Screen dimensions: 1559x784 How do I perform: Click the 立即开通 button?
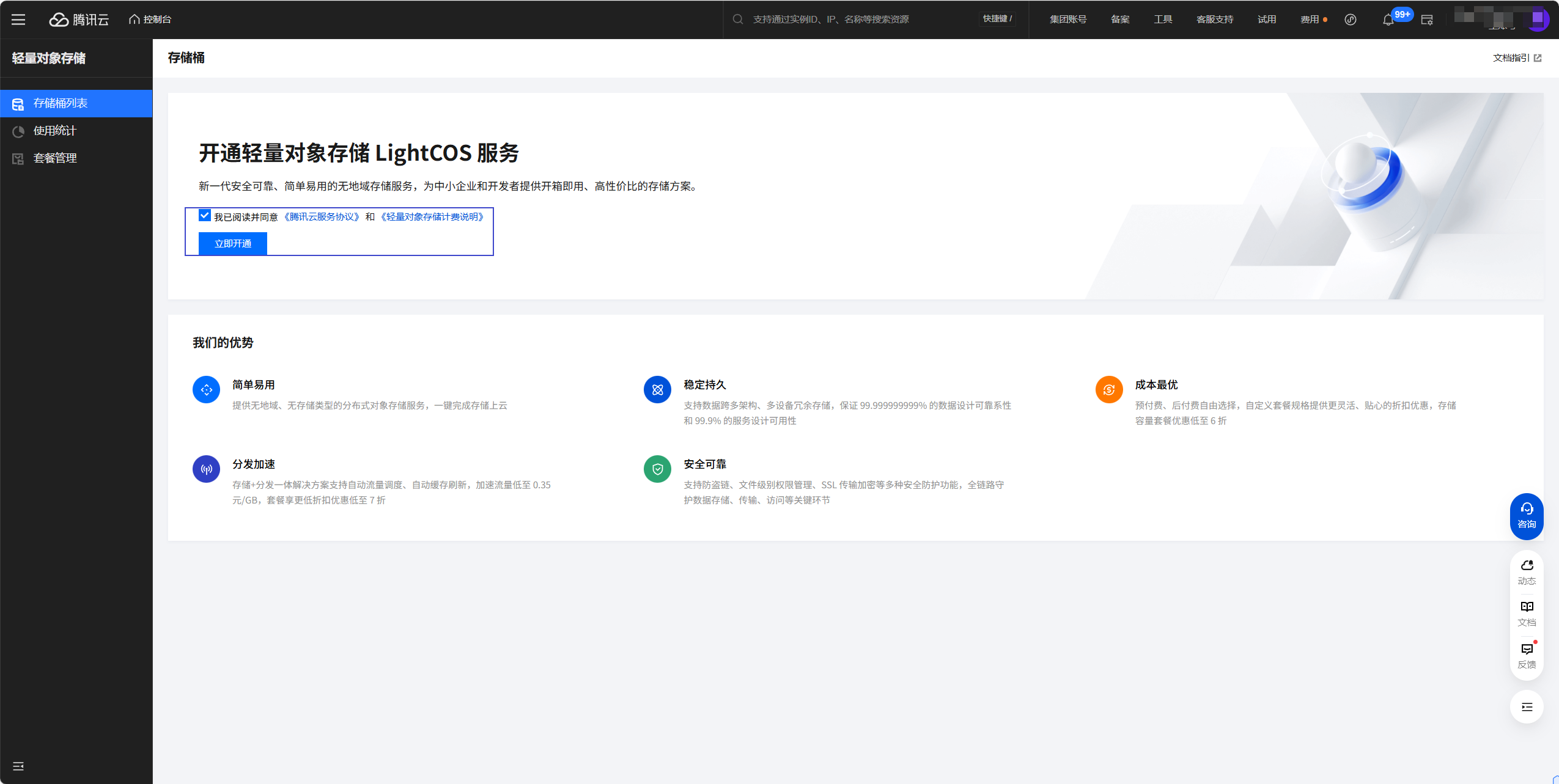pyautogui.click(x=233, y=243)
